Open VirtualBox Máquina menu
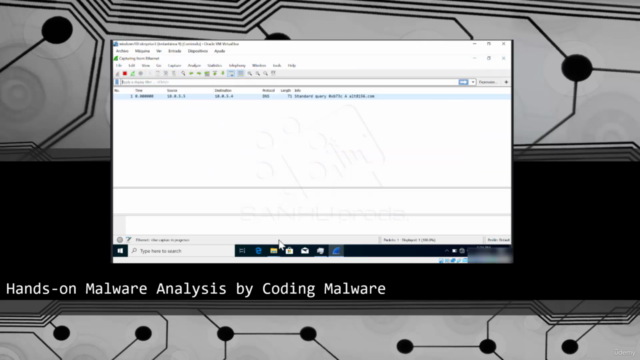 [x=142, y=51]
